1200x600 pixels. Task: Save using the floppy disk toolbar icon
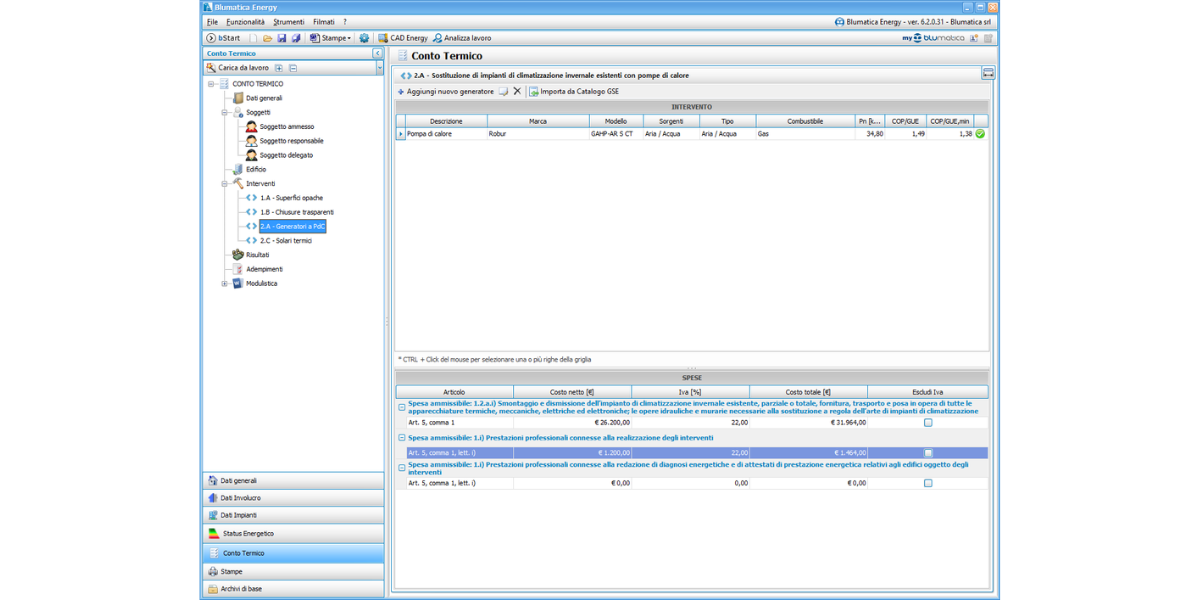pyautogui.click(x=282, y=38)
